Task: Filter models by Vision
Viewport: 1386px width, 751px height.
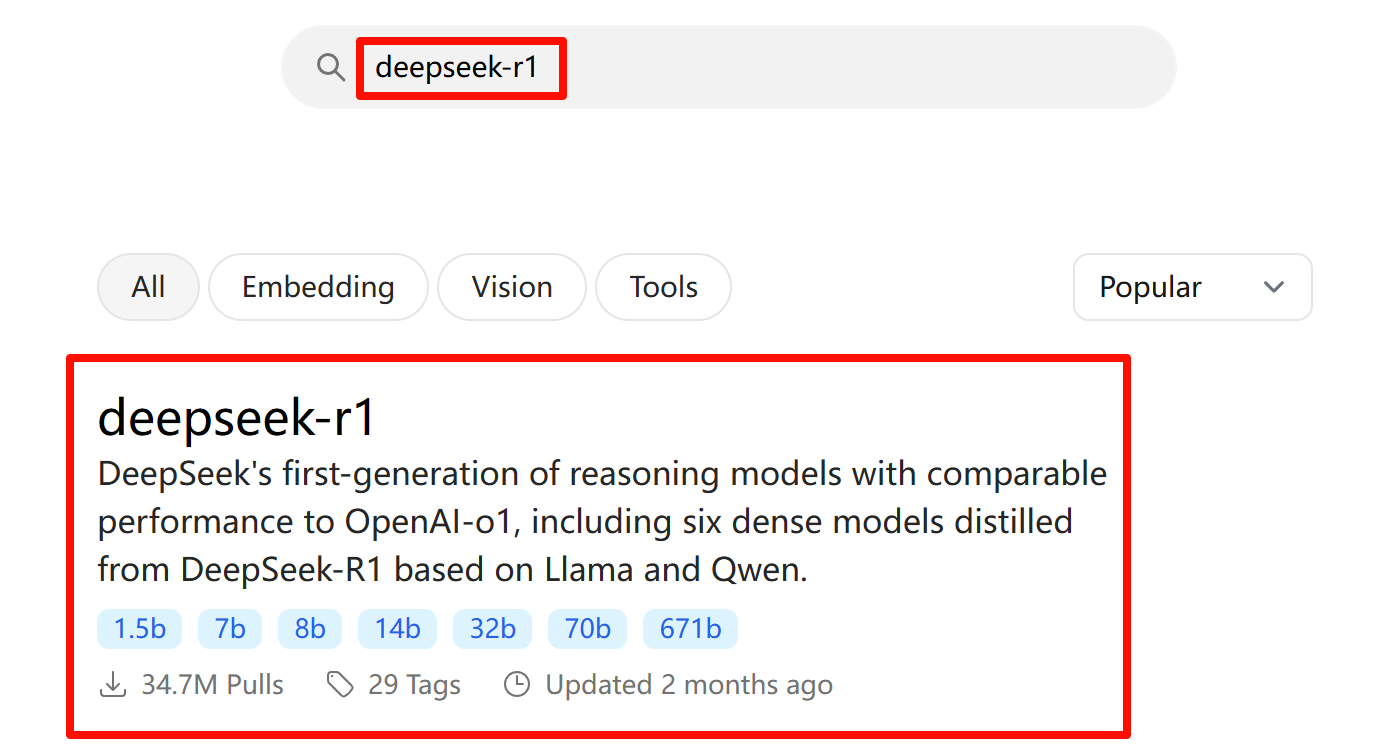Action: (512, 287)
